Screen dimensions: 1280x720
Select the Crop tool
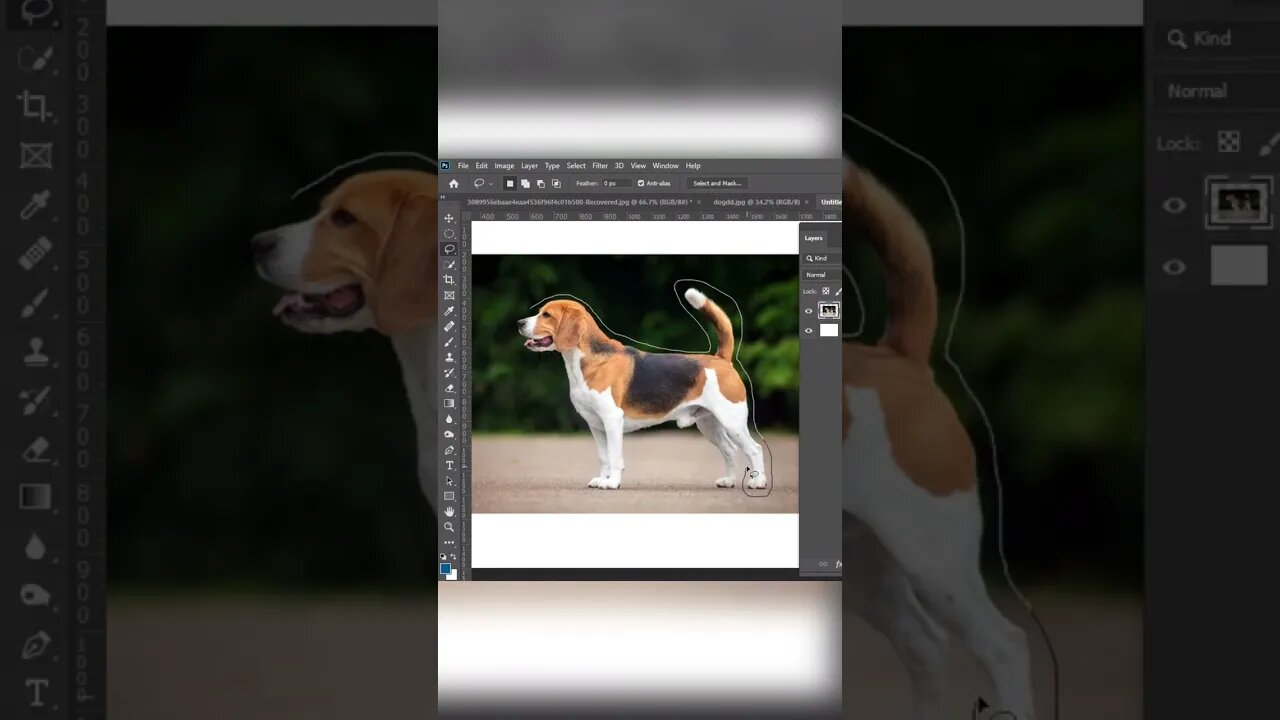tap(449, 280)
